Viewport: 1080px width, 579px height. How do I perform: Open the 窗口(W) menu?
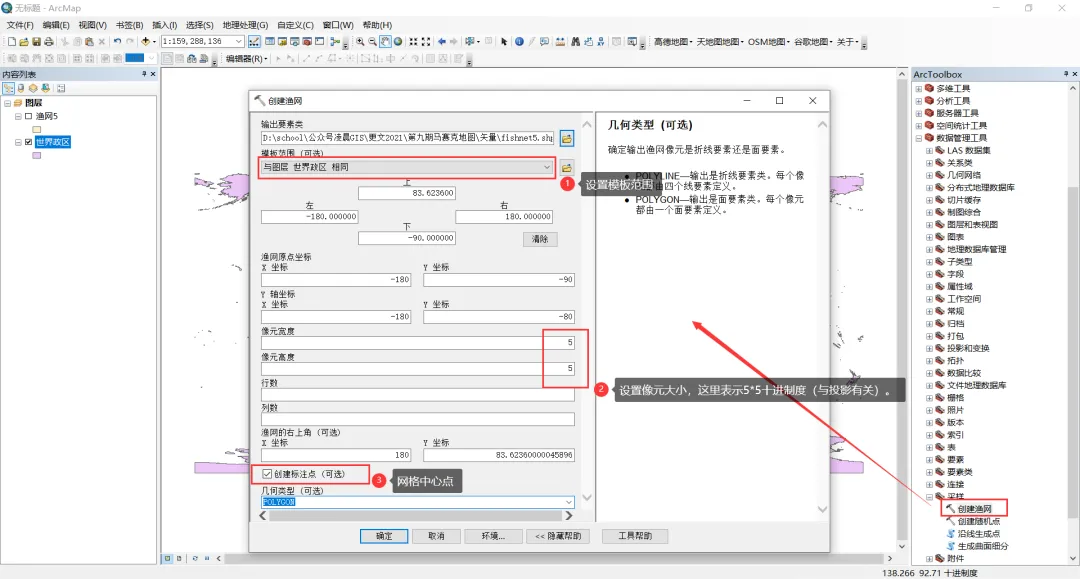338,25
